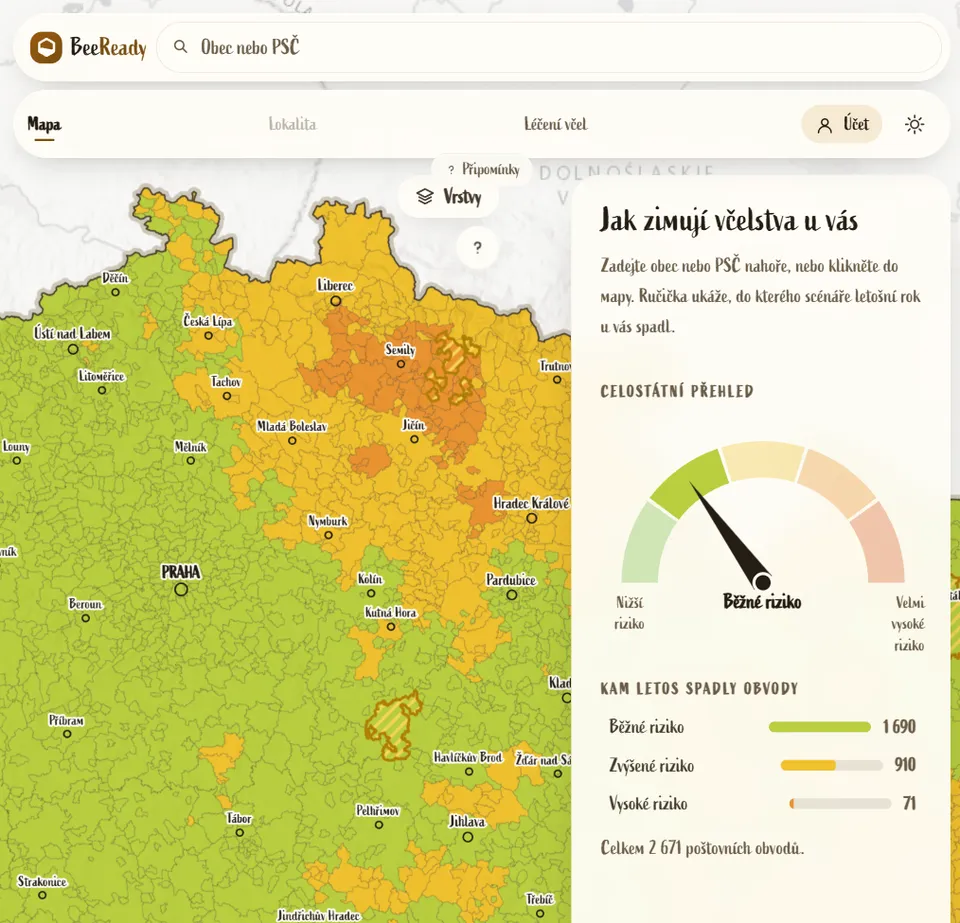Click the Mělník map marker
This screenshot has height=923, width=960.
pos(190,461)
